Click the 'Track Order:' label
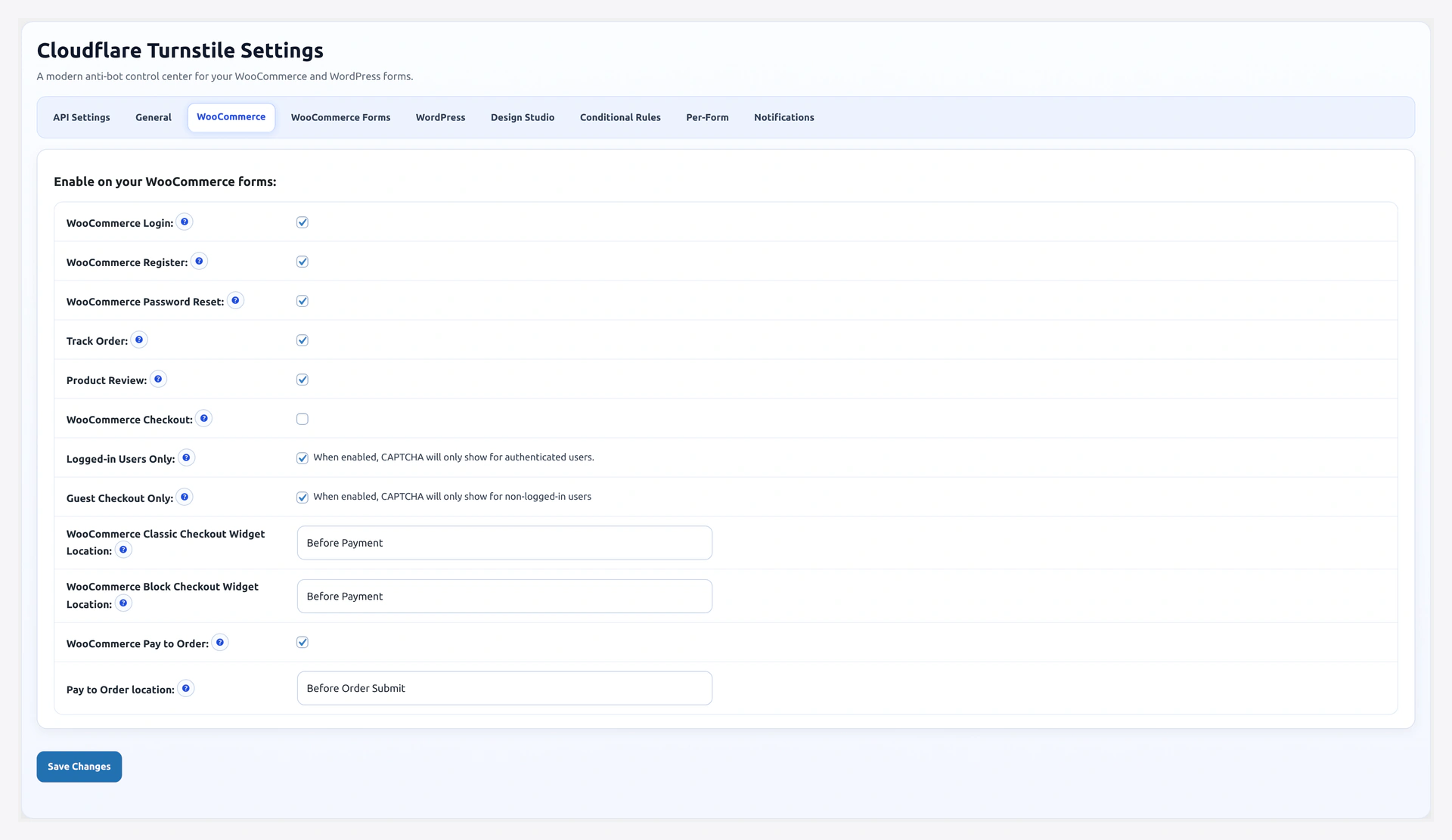 (x=97, y=341)
